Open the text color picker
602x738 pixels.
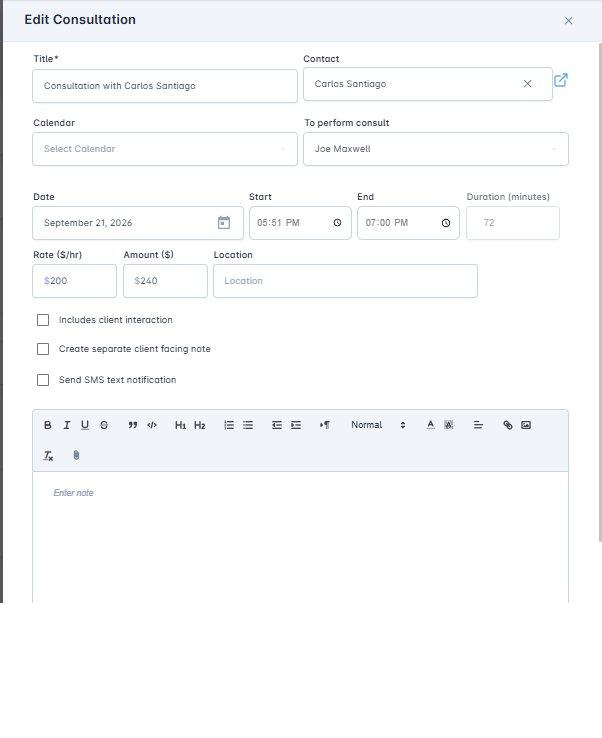(430, 425)
